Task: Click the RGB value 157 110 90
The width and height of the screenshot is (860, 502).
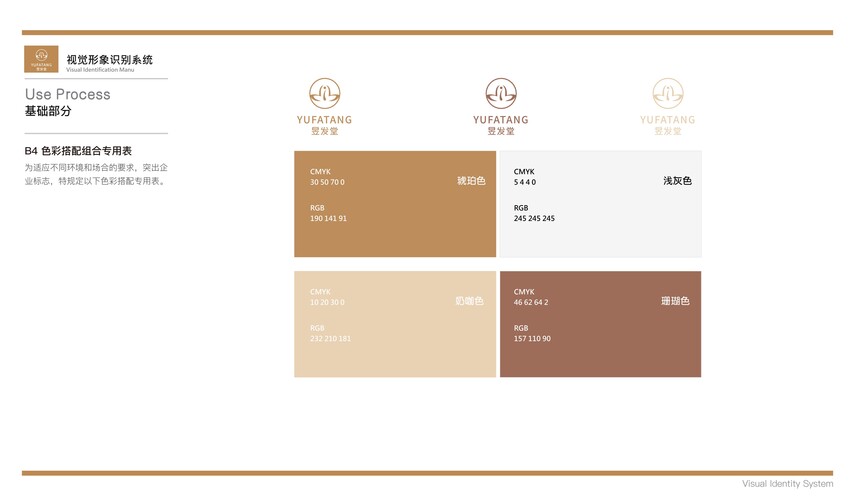Action: pyautogui.click(x=533, y=339)
